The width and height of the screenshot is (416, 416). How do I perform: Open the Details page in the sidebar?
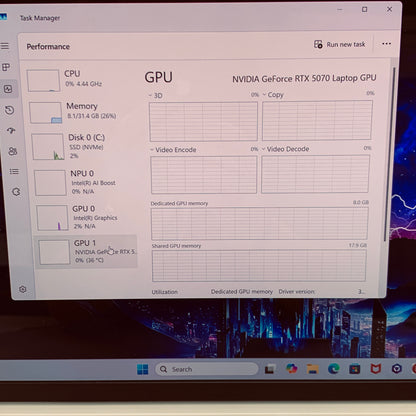coord(14,172)
